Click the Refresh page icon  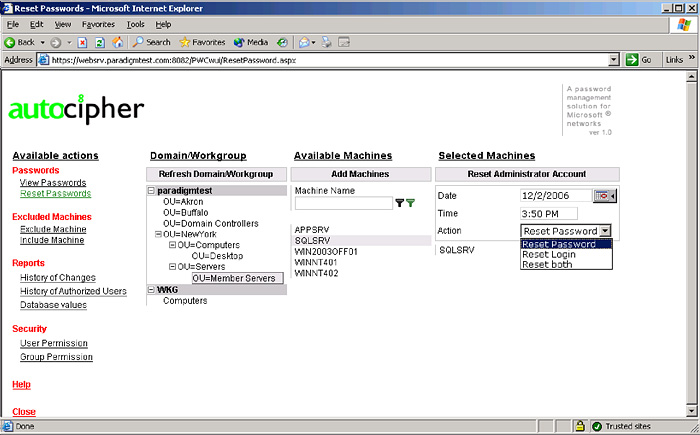[x=100, y=42]
